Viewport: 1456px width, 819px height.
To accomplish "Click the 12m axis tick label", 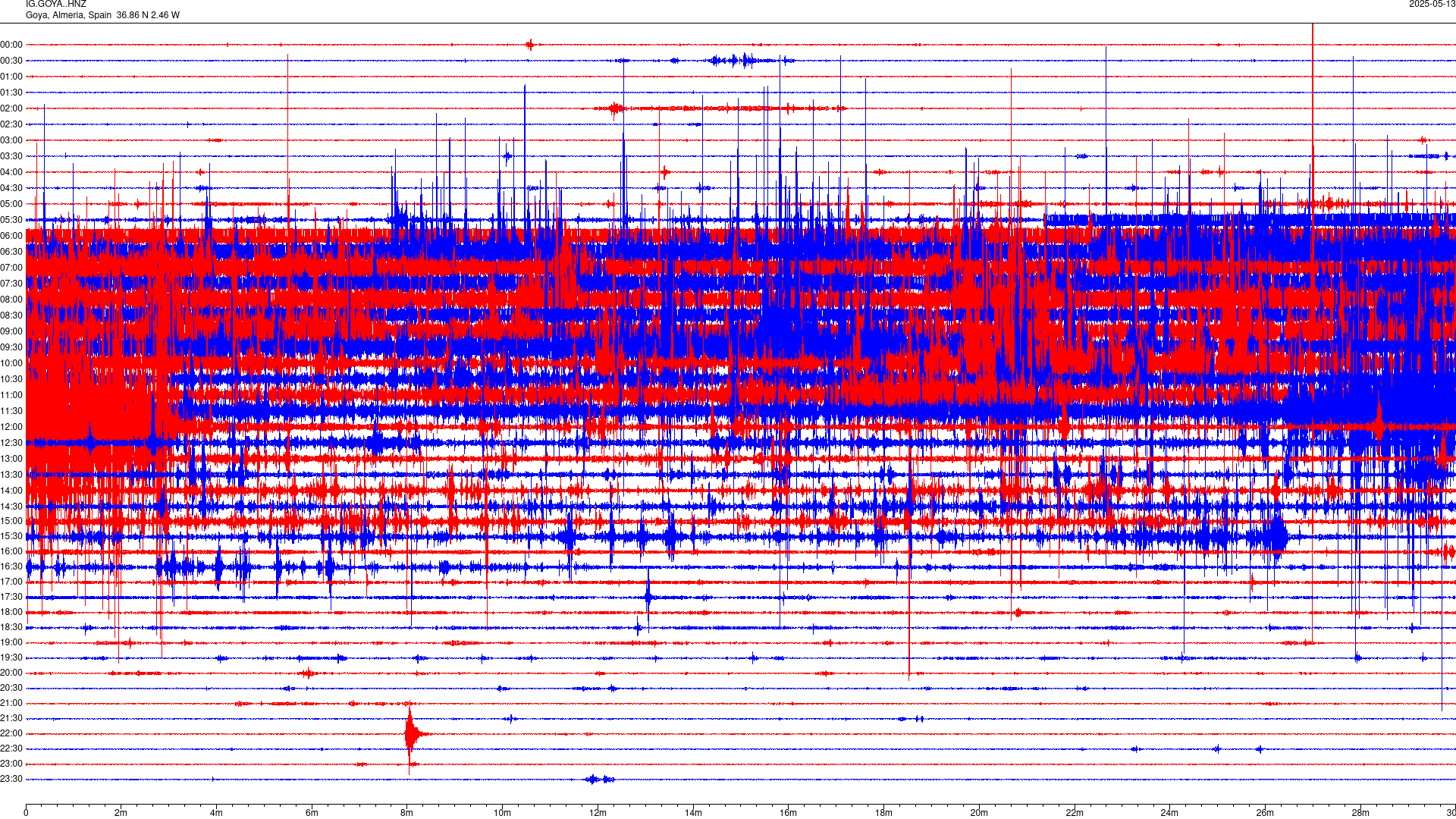I will [x=598, y=813].
